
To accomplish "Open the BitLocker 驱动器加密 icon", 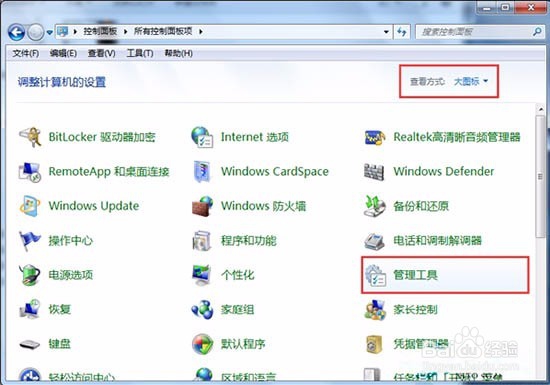I will tap(30, 137).
